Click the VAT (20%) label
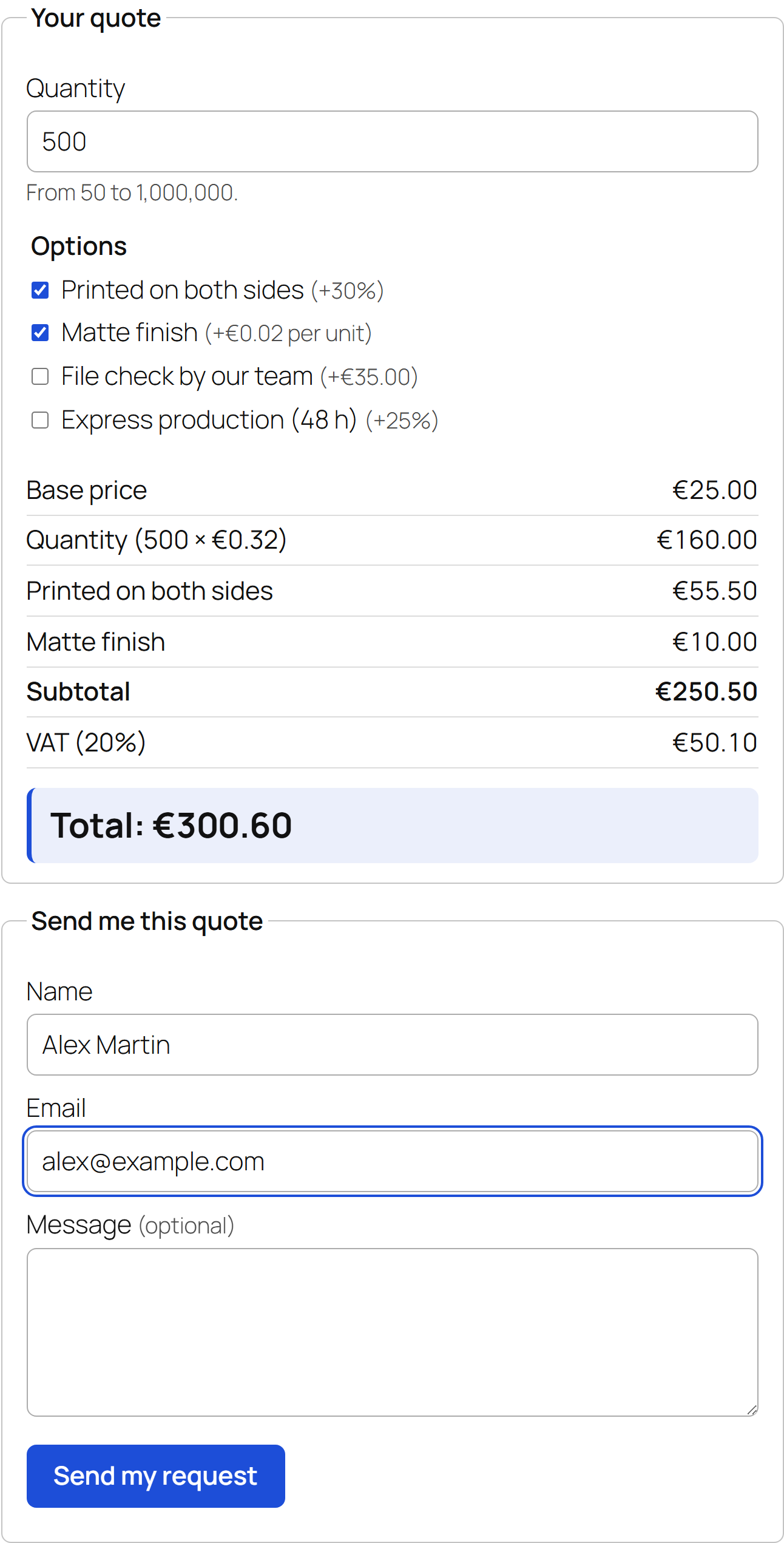 (86, 743)
